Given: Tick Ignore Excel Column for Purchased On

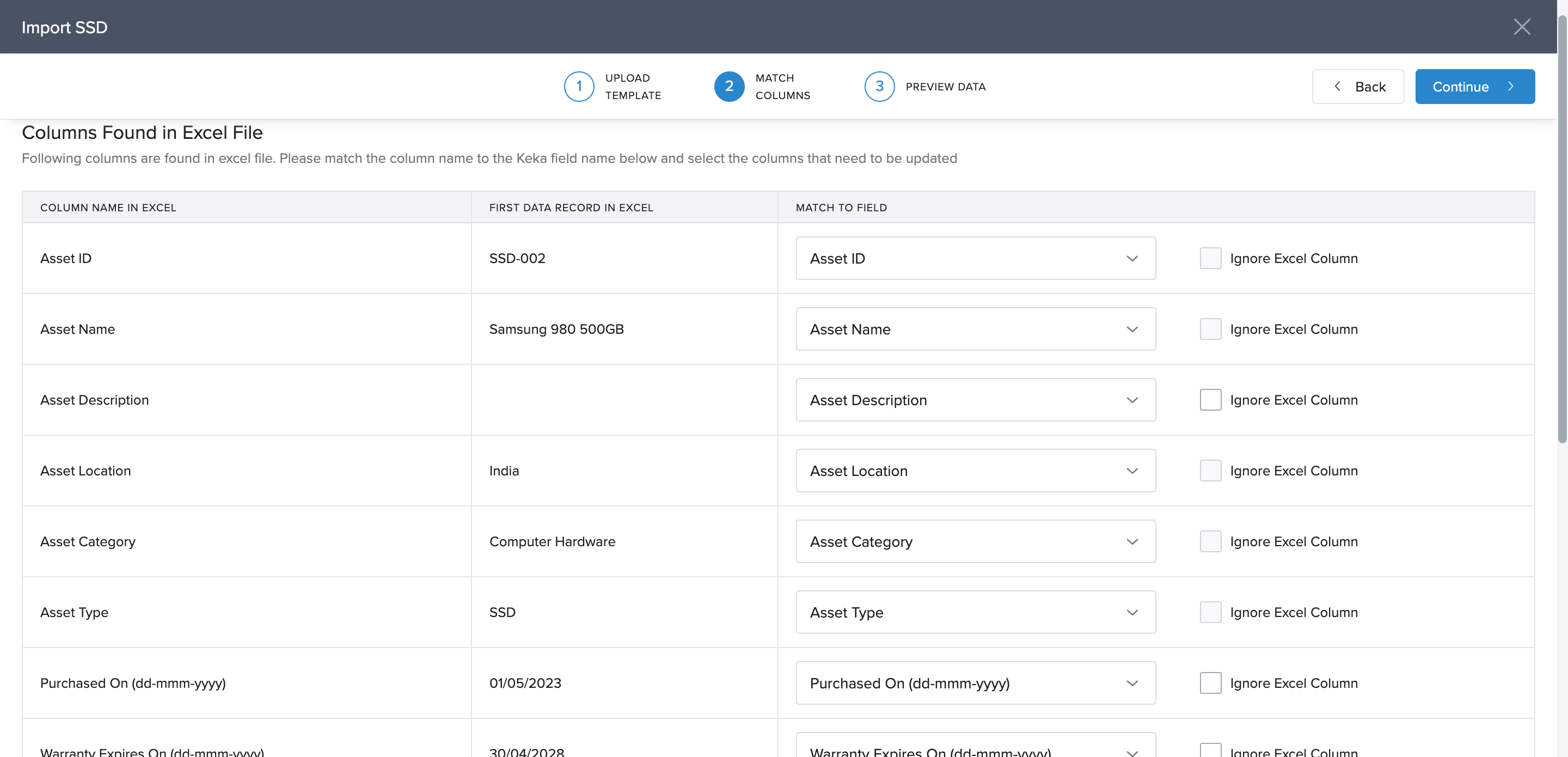Looking at the screenshot, I should [1210, 683].
